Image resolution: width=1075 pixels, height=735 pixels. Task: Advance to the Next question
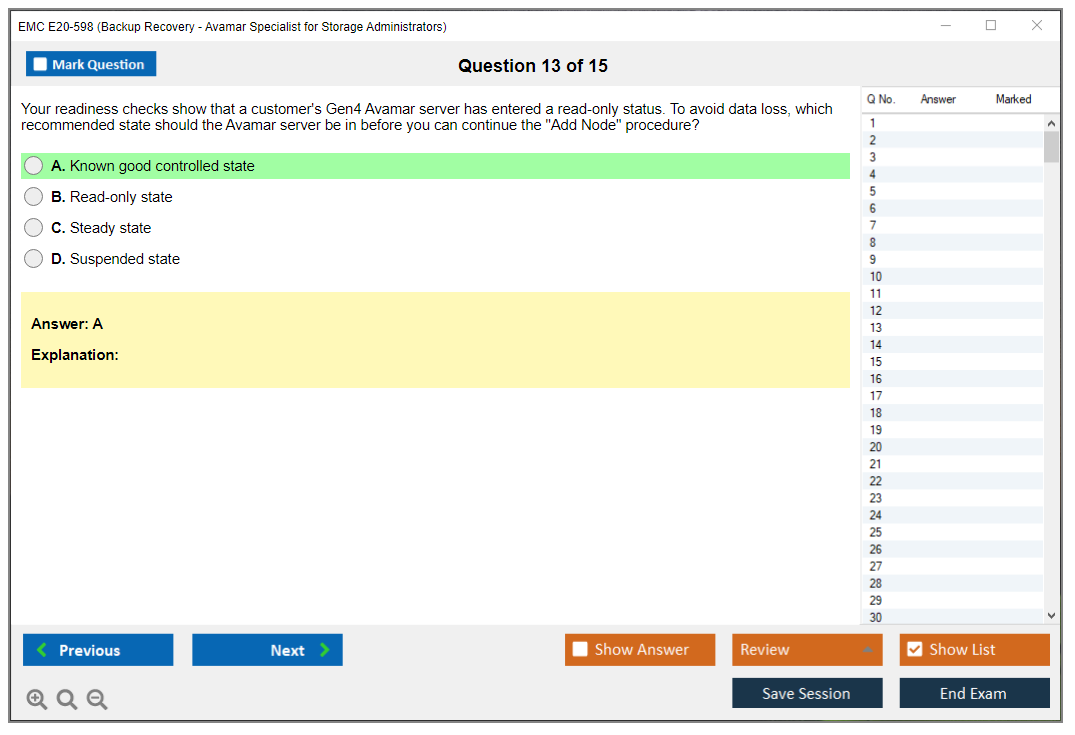[267, 650]
